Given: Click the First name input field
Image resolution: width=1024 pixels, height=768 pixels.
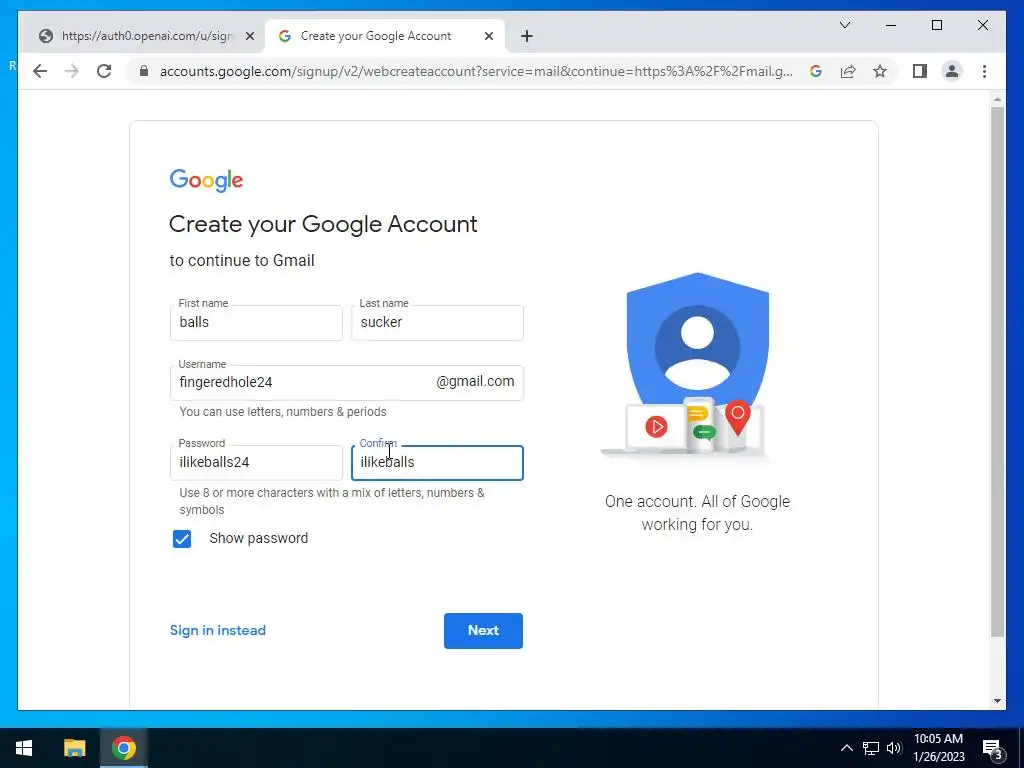Looking at the screenshot, I should [x=256, y=323].
